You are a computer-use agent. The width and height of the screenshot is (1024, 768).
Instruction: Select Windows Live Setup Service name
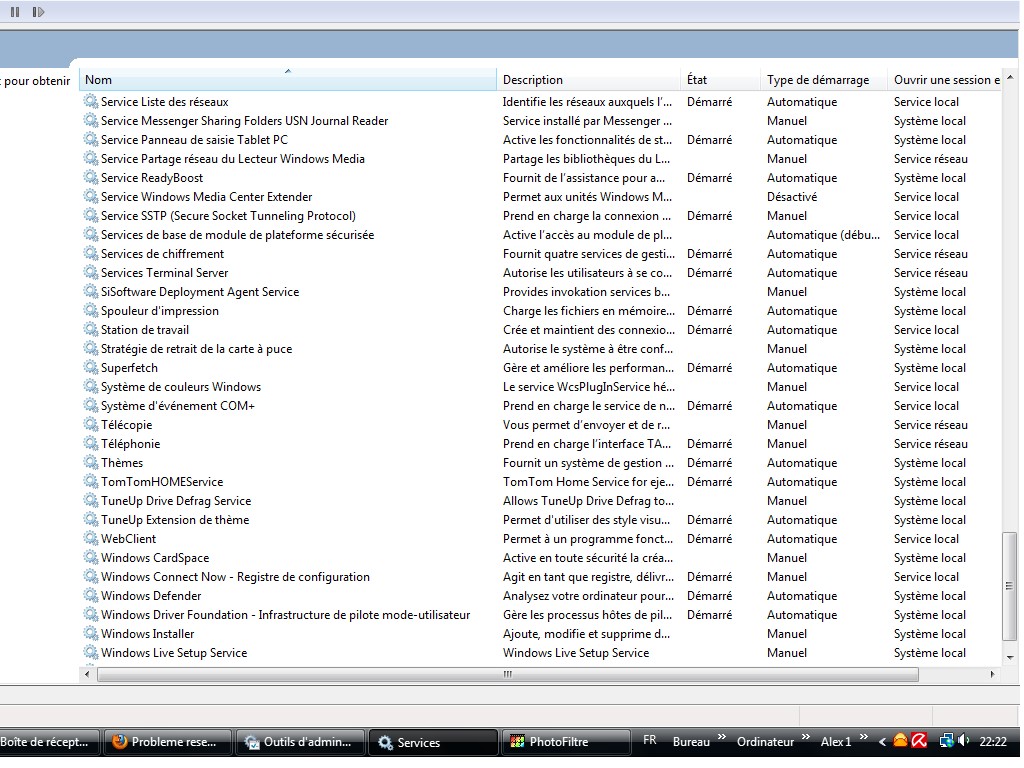(x=174, y=652)
